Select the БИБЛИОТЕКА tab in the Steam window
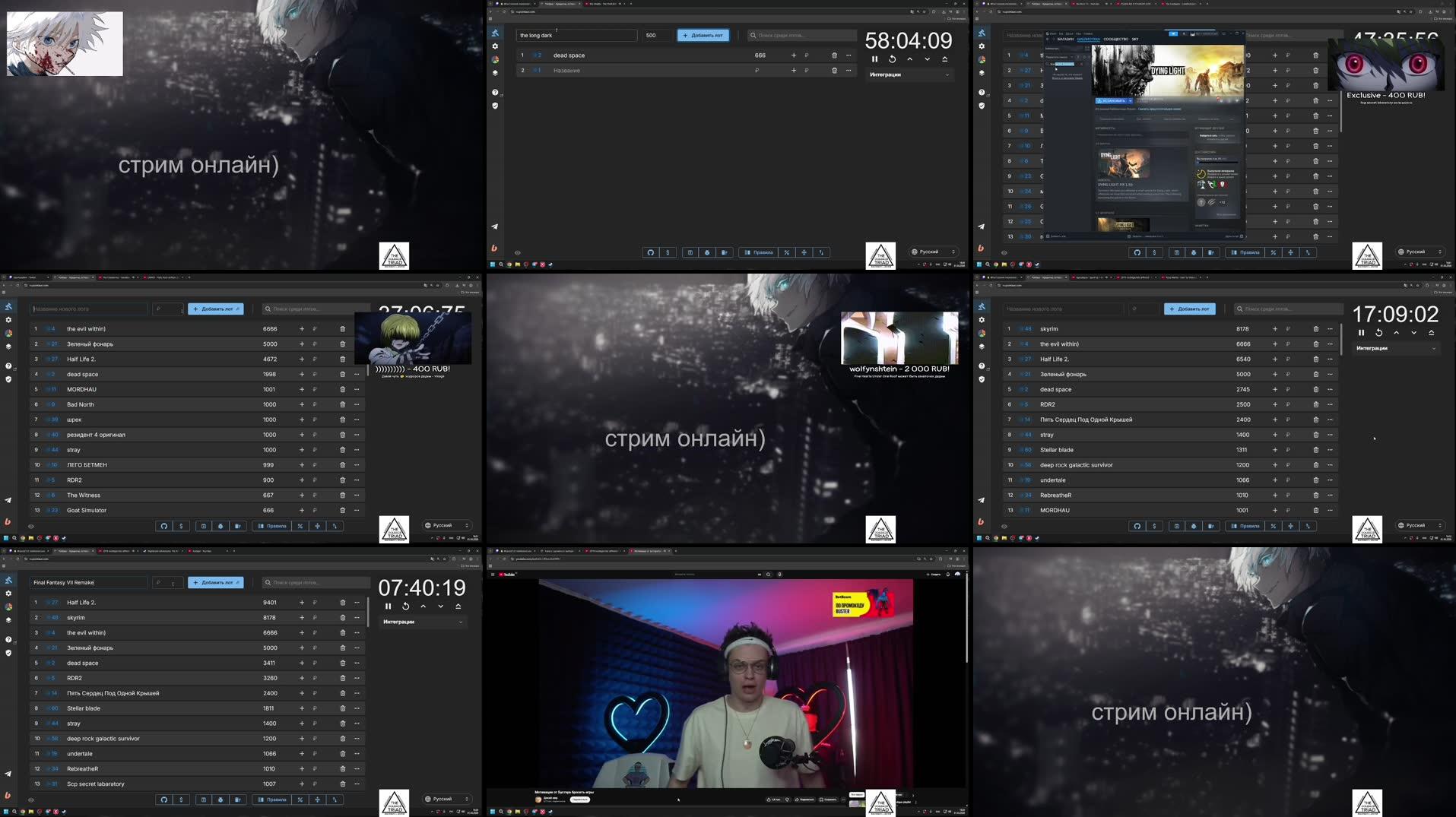Image resolution: width=1456 pixels, height=817 pixels. tap(1089, 40)
